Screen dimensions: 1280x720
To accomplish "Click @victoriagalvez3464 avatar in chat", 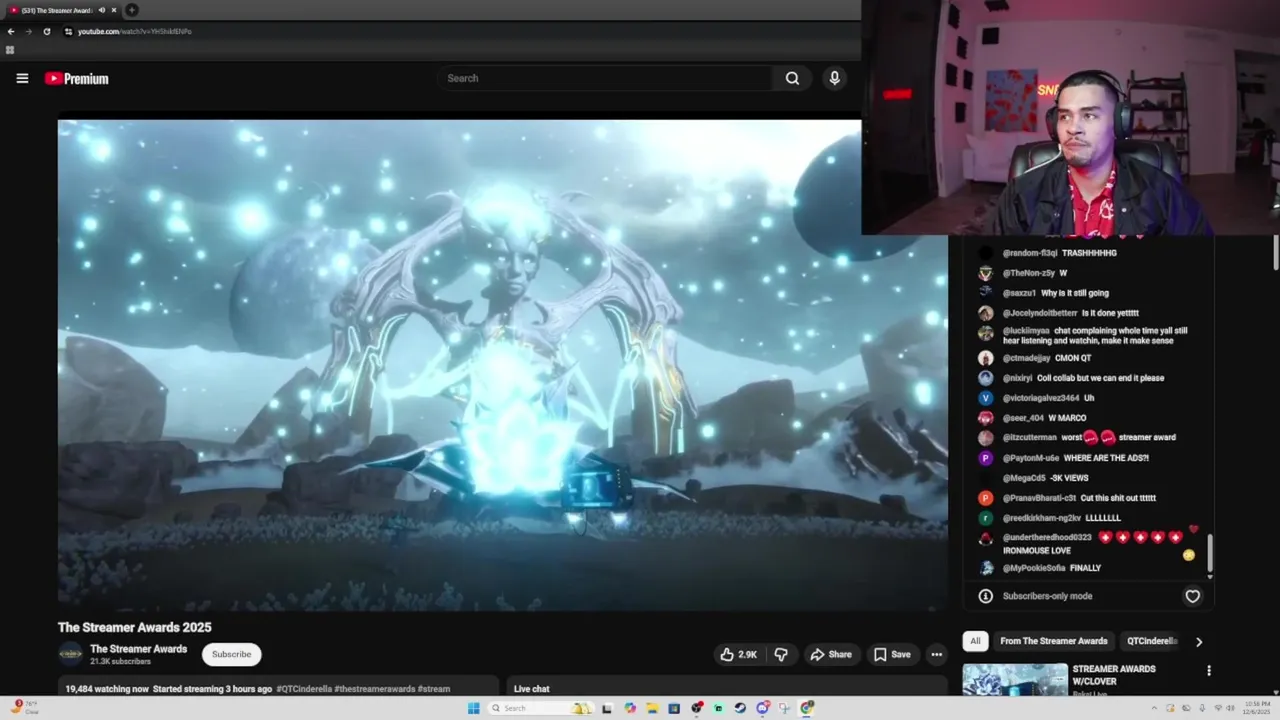I will [x=985, y=398].
